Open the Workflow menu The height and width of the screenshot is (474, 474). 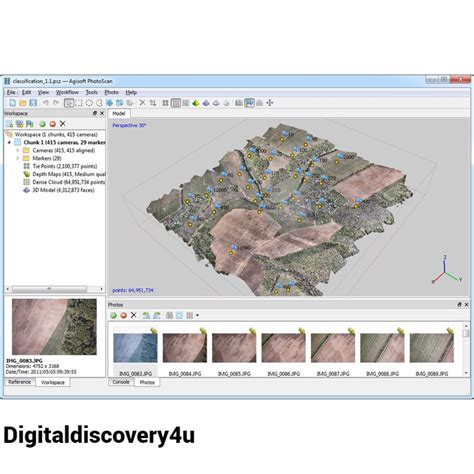[x=67, y=92]
